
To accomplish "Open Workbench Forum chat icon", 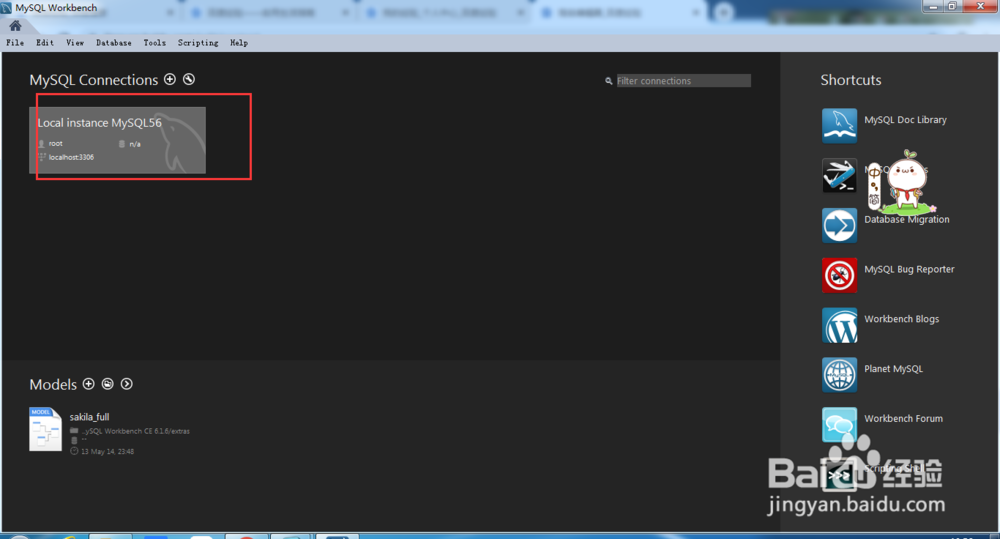I will [839, 424].
